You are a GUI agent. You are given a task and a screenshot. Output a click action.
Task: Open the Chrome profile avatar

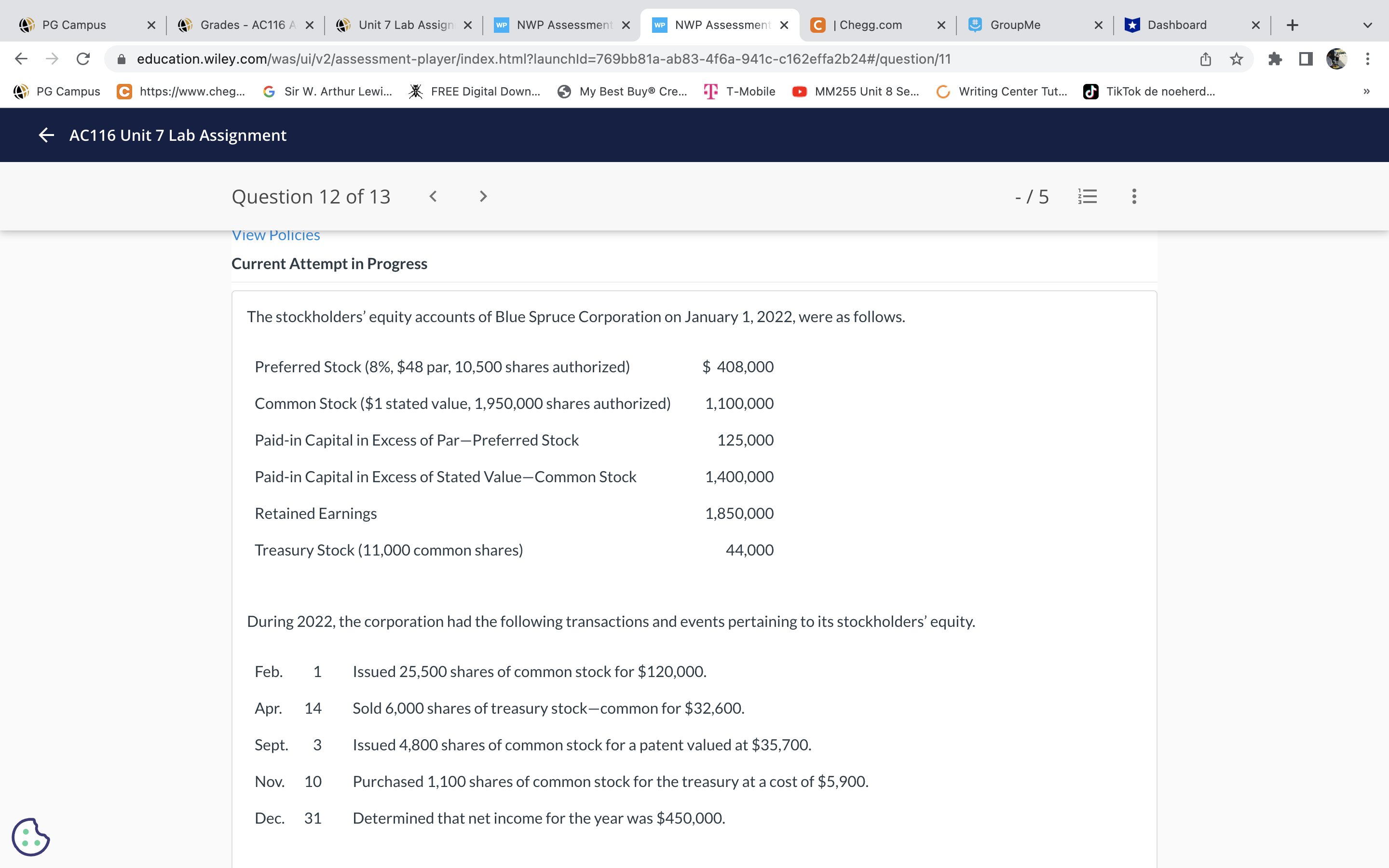click(x=1337, y=59)
